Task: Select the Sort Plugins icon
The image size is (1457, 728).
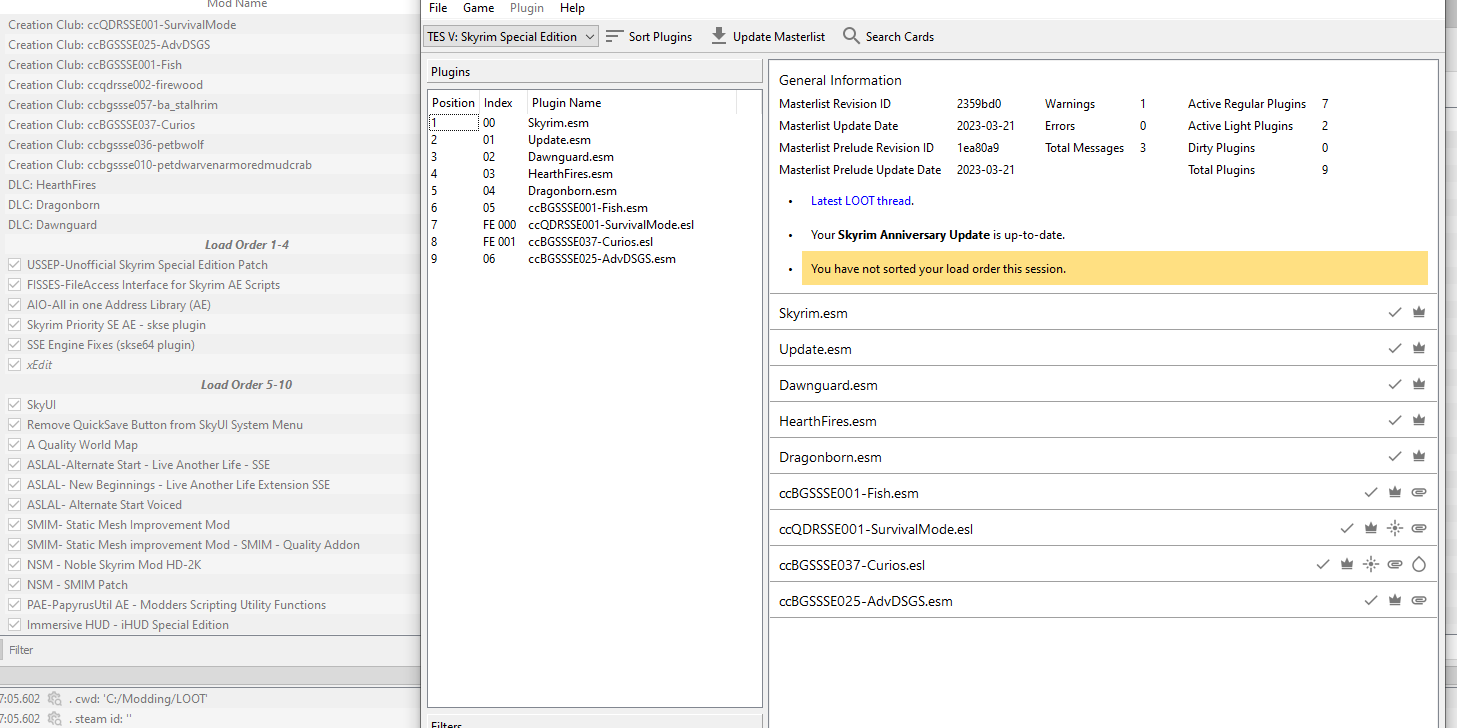Action: point(615,36)
